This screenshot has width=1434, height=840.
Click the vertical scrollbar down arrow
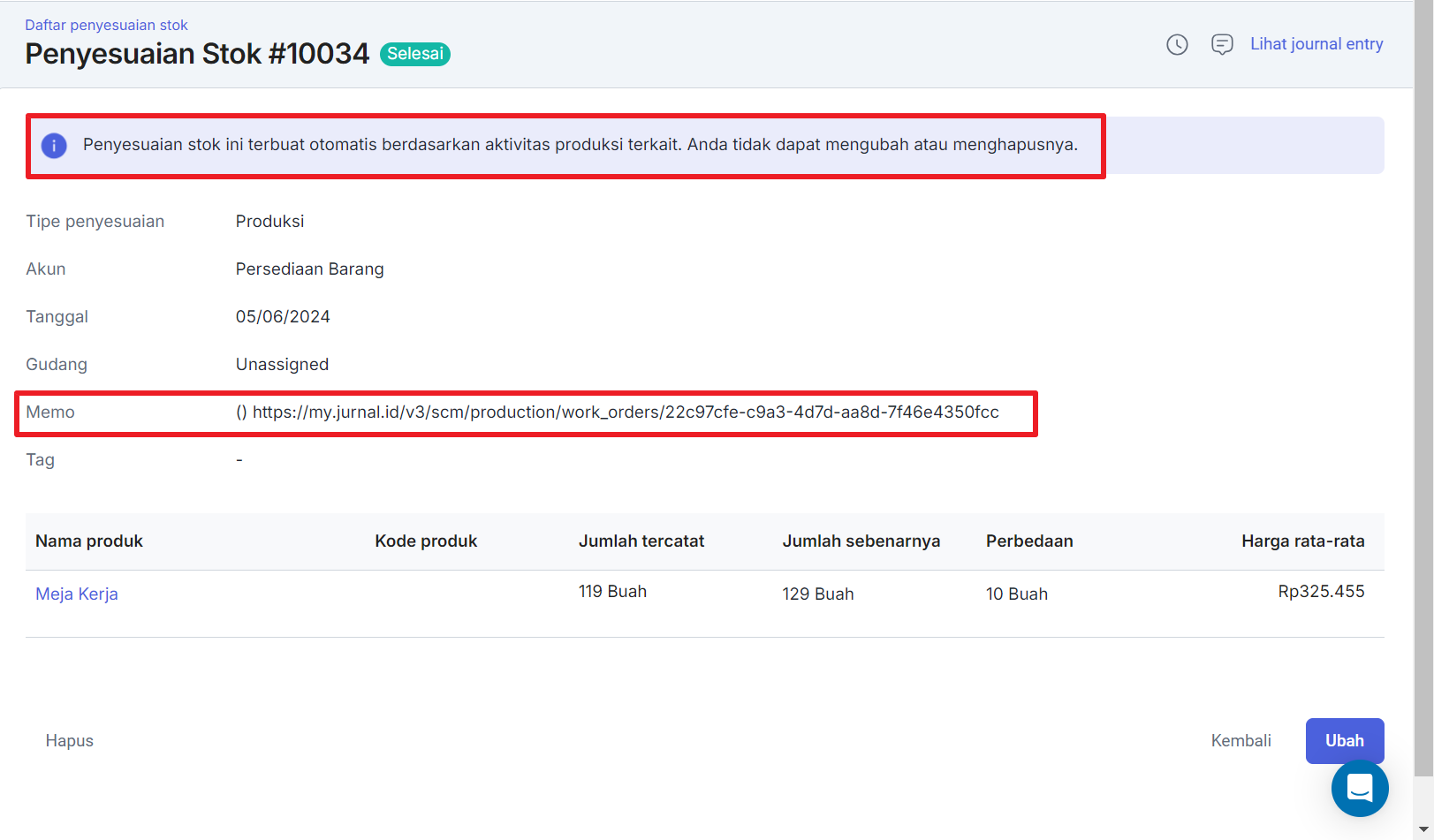(x=1423, y=830)
